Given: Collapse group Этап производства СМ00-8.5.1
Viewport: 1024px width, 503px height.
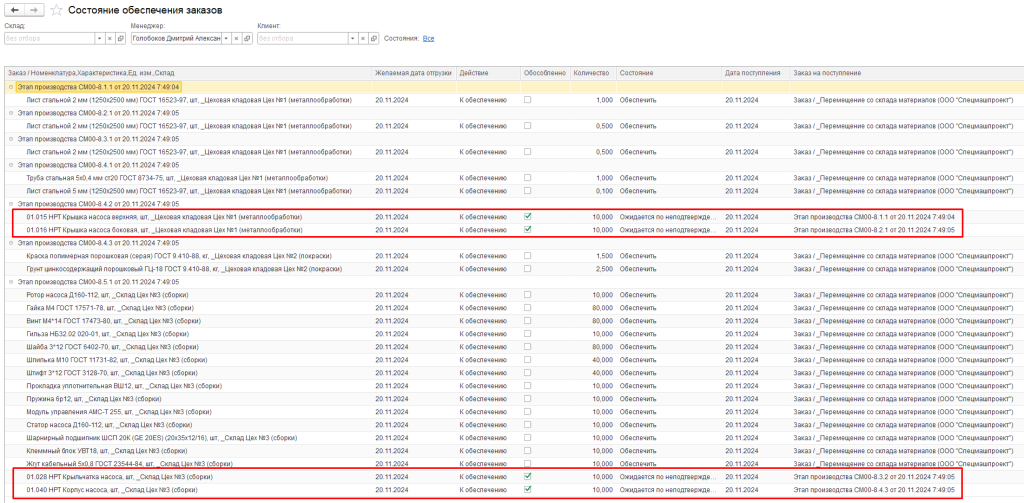Looking at the screenshot, I should (10, 282).
